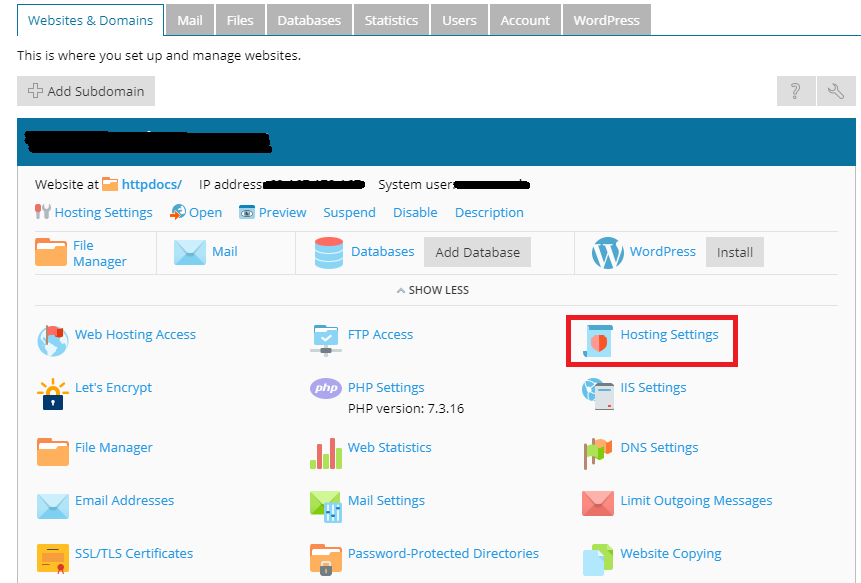Click the Web Hosting Access globe icon
Screen dimensions: 861x583
coord(53,340)
